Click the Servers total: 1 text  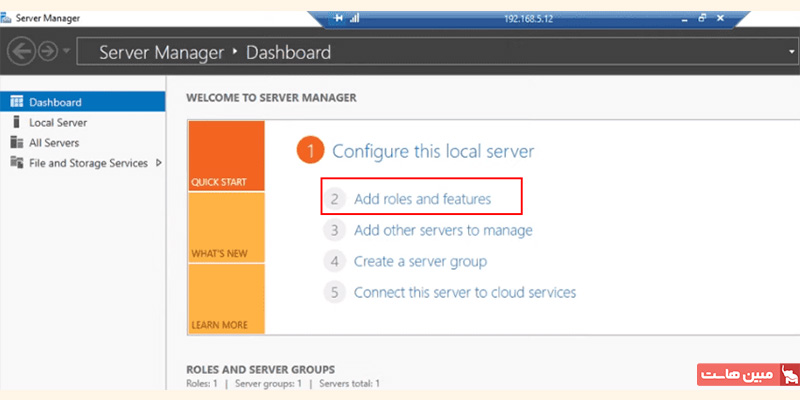point(349,383)
